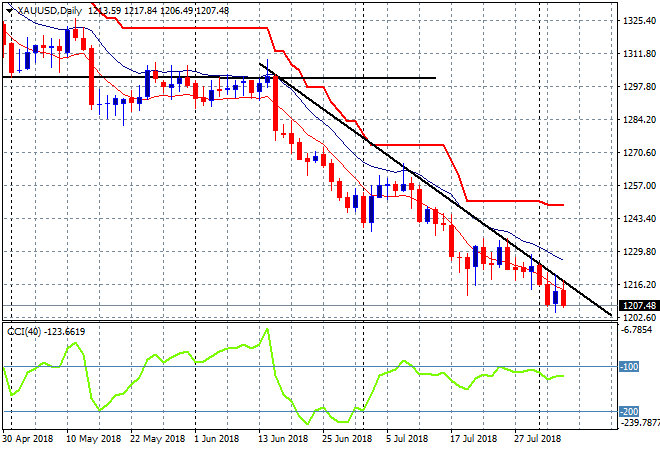The height and width of the screenshot is (450, 660).
Task: Click the current price tag 1207.48
Action: 639,306
